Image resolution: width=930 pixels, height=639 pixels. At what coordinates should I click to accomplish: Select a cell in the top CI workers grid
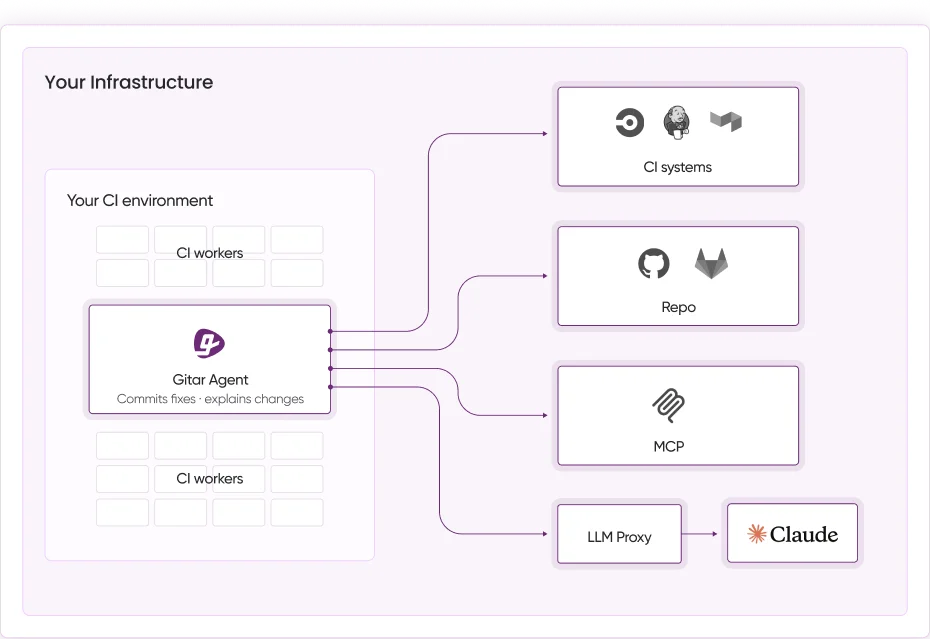click(122, 239)
